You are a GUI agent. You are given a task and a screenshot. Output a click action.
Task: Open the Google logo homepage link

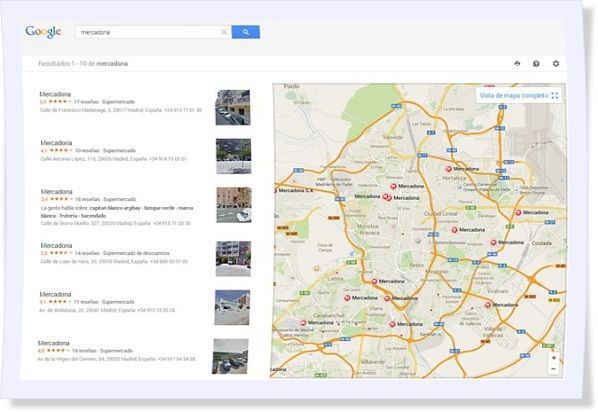pos(43,32)
